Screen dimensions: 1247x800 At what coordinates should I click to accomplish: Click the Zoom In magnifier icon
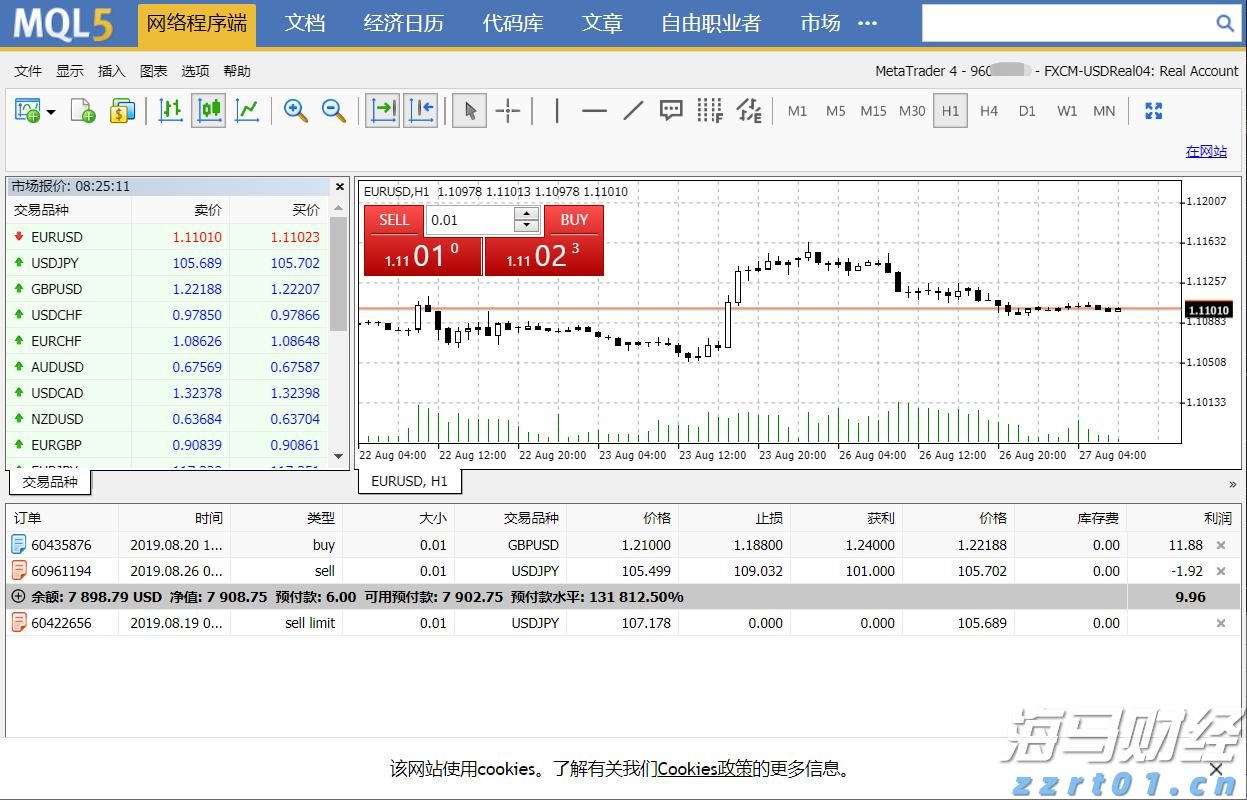pyautogui.click(x=294, y=110)
